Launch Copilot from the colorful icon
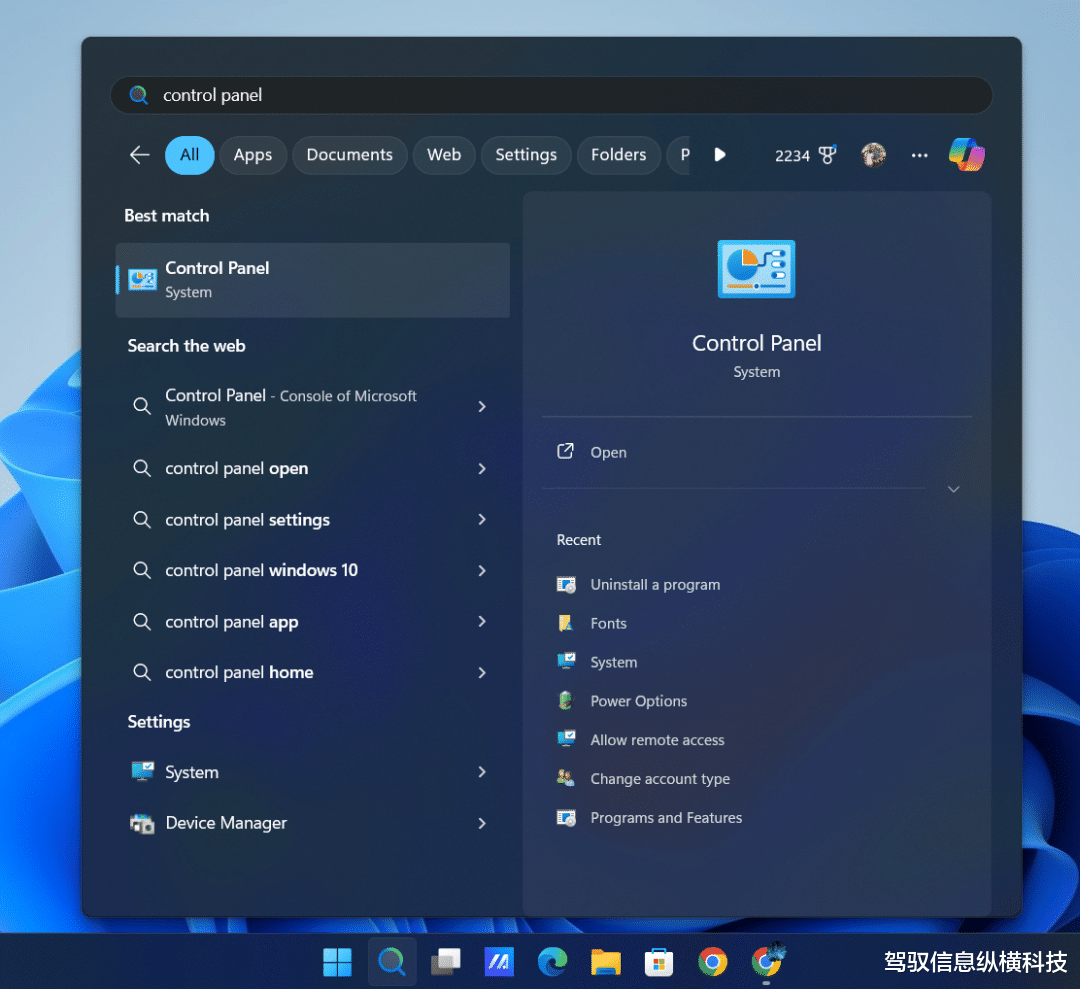1080x989 pixels. (x=966, y=154)
